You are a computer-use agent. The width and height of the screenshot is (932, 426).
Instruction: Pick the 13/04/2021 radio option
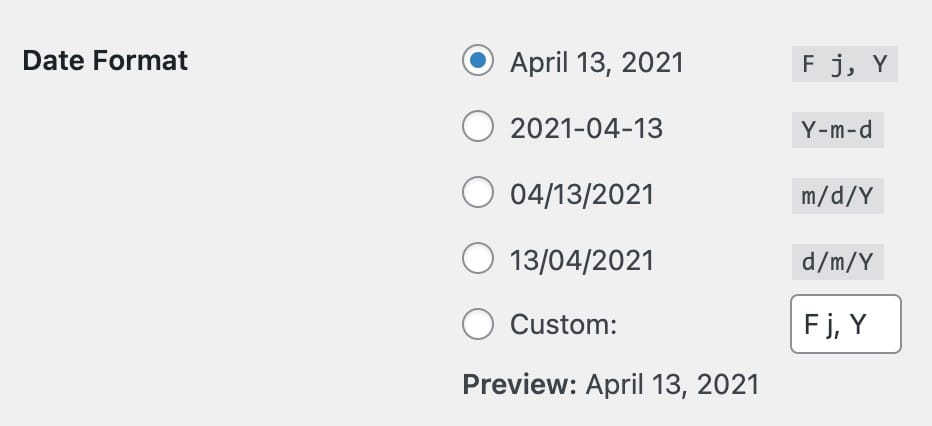tap(478, 258)
